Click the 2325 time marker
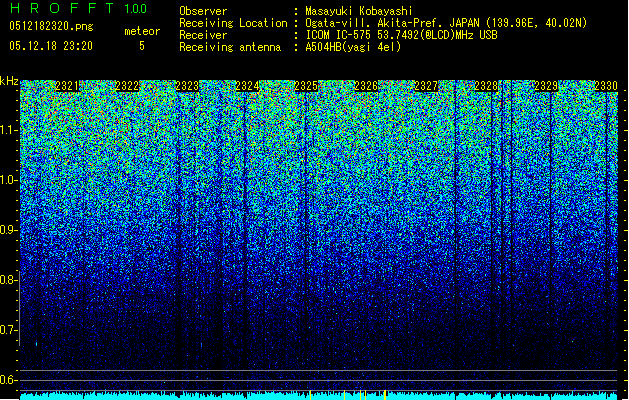 pyautogui.click(x=306, y=86)
